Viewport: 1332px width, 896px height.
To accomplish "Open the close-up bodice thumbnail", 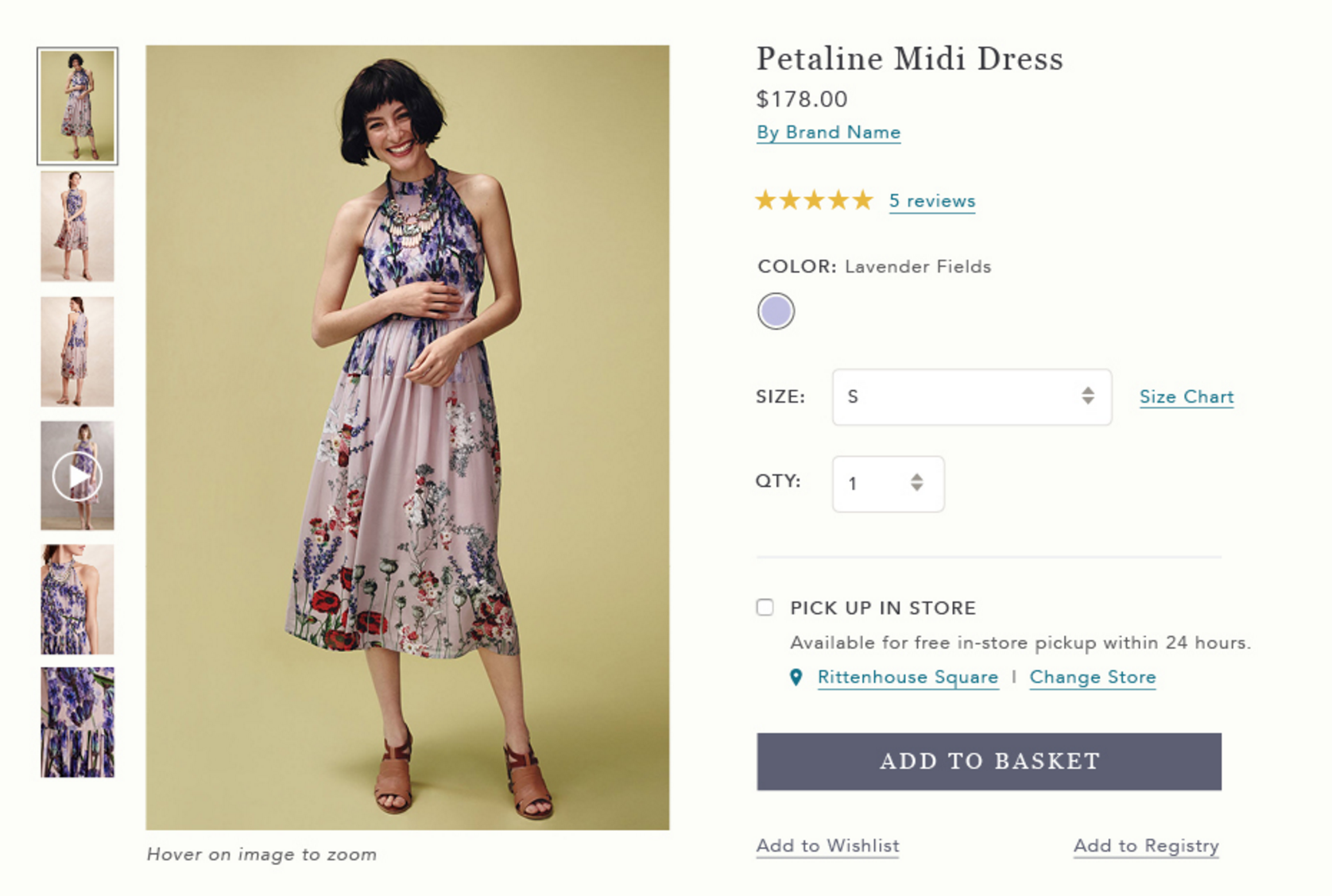I will tap(77, 600).
